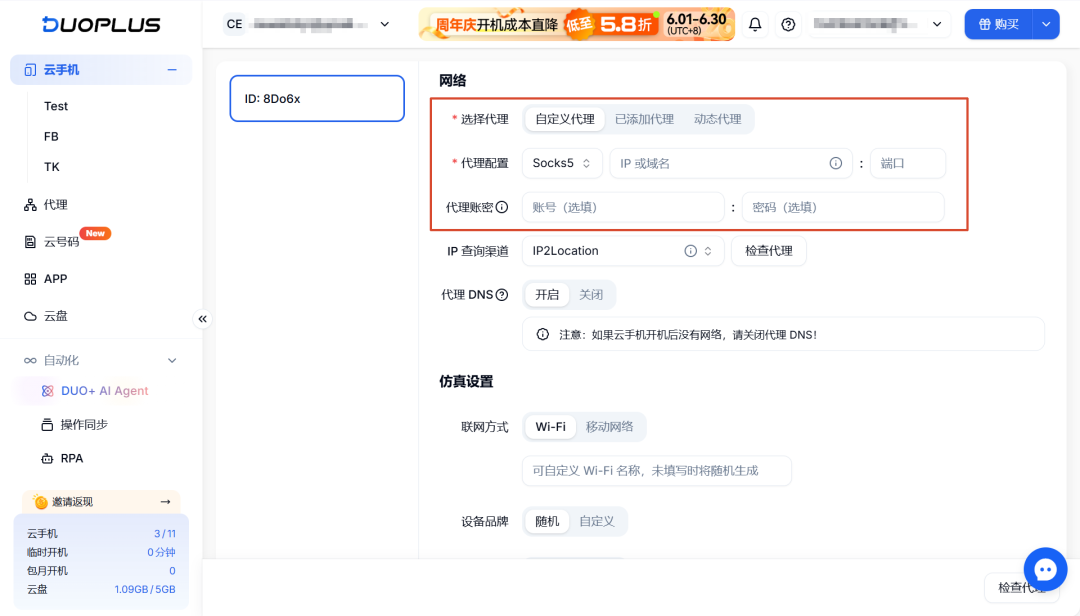Set 设备品牌 to 随机
1080x616 pixels.
547,522
